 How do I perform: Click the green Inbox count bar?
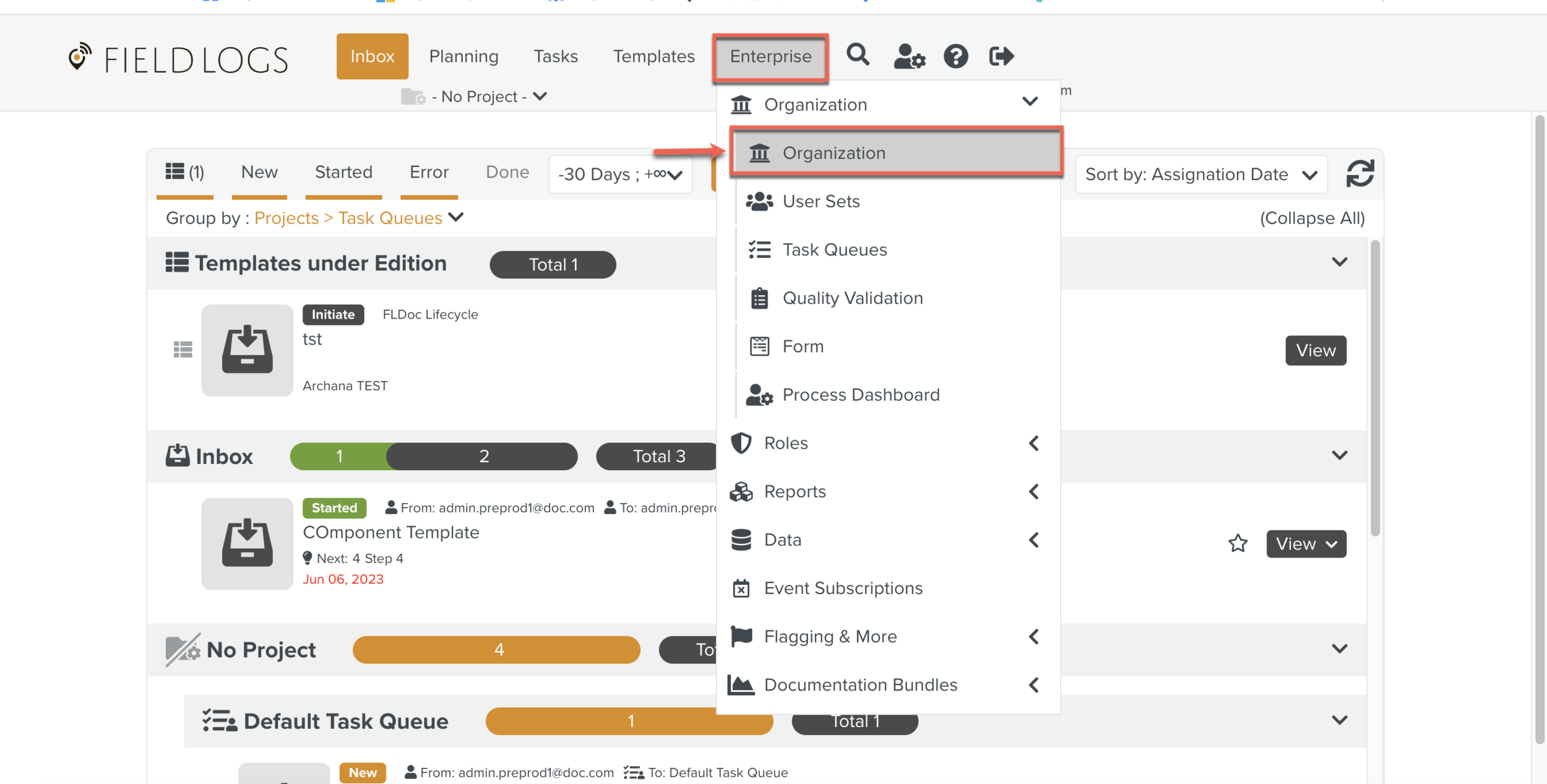coord(339,456)
